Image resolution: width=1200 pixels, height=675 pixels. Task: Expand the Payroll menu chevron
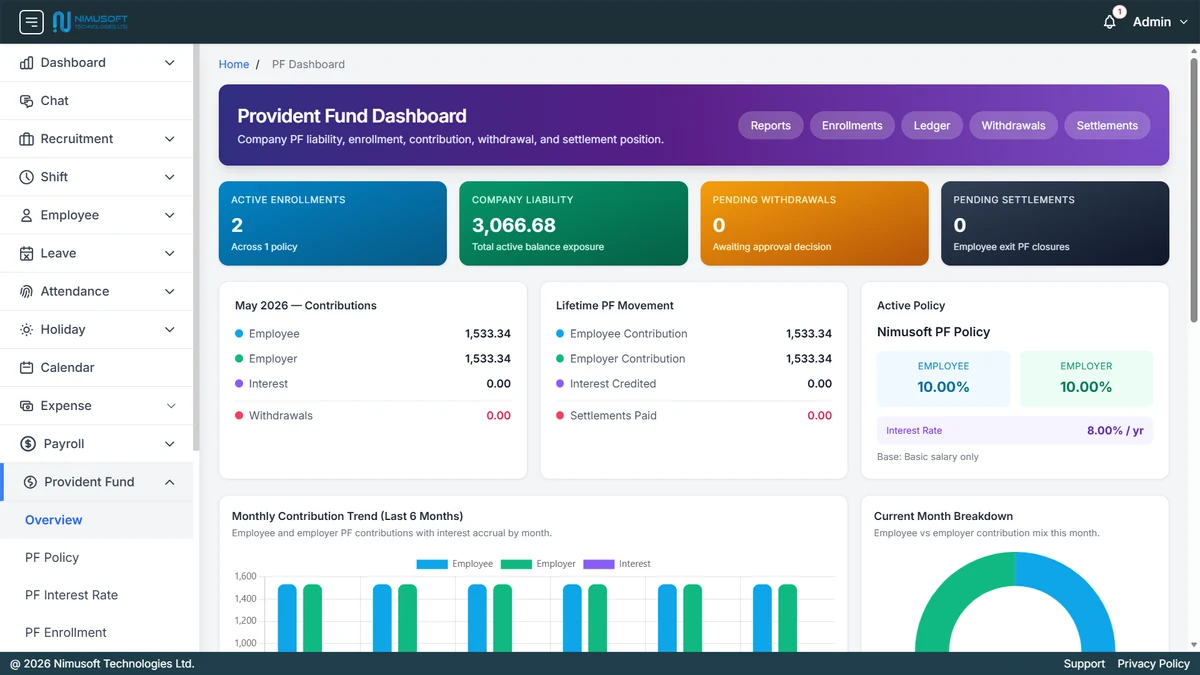point(170,444)
